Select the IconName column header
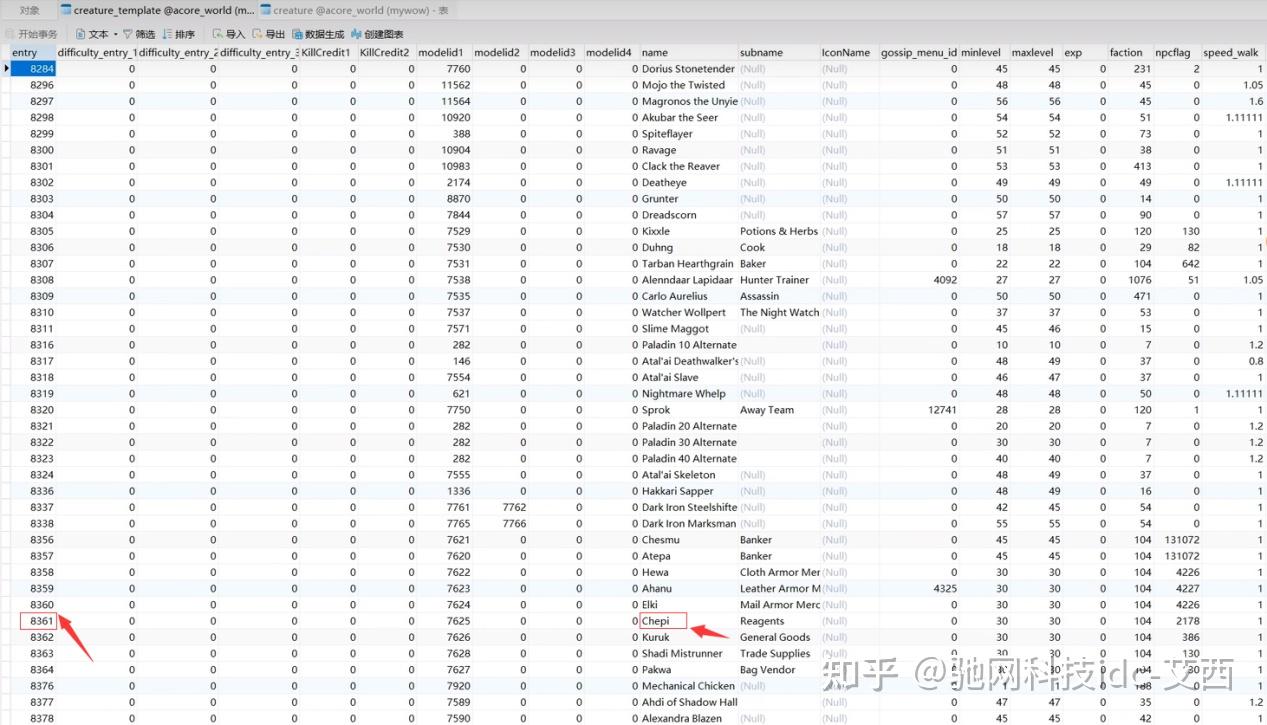This screenshot has width=1267, height=725. point(848,52)
